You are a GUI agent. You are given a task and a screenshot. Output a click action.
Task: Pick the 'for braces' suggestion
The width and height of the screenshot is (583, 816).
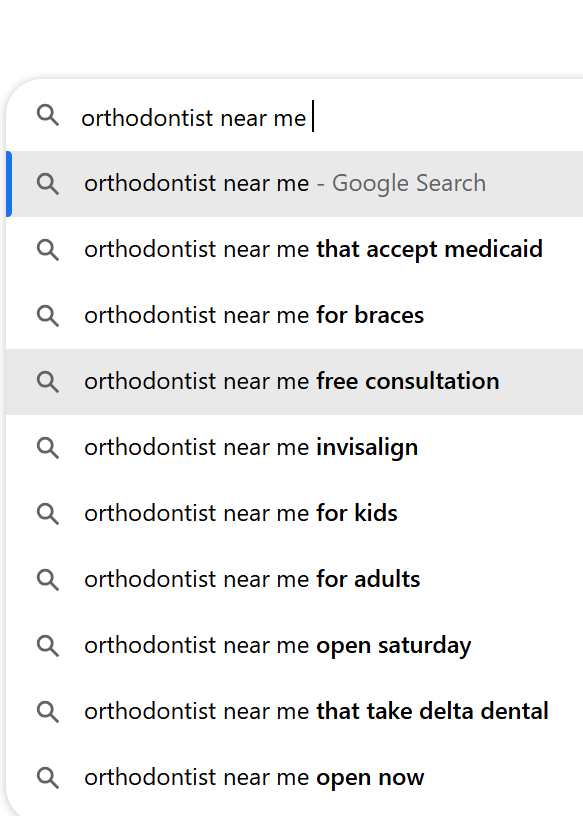(295, 316)
